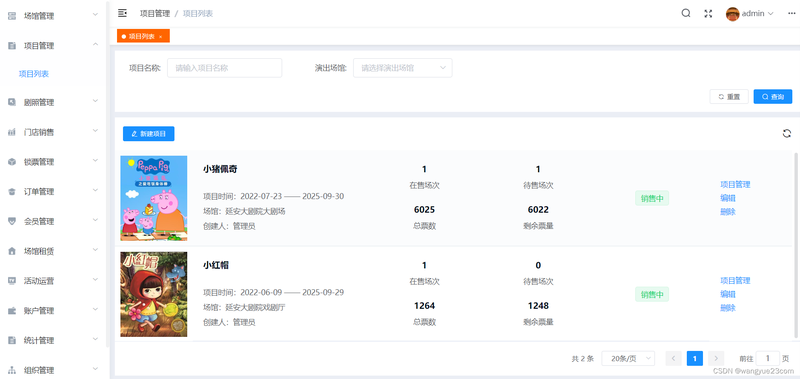The width and height of the screenshot is (800, 379).
Task: Click the 查询 search button
Action: click(772, 96)
